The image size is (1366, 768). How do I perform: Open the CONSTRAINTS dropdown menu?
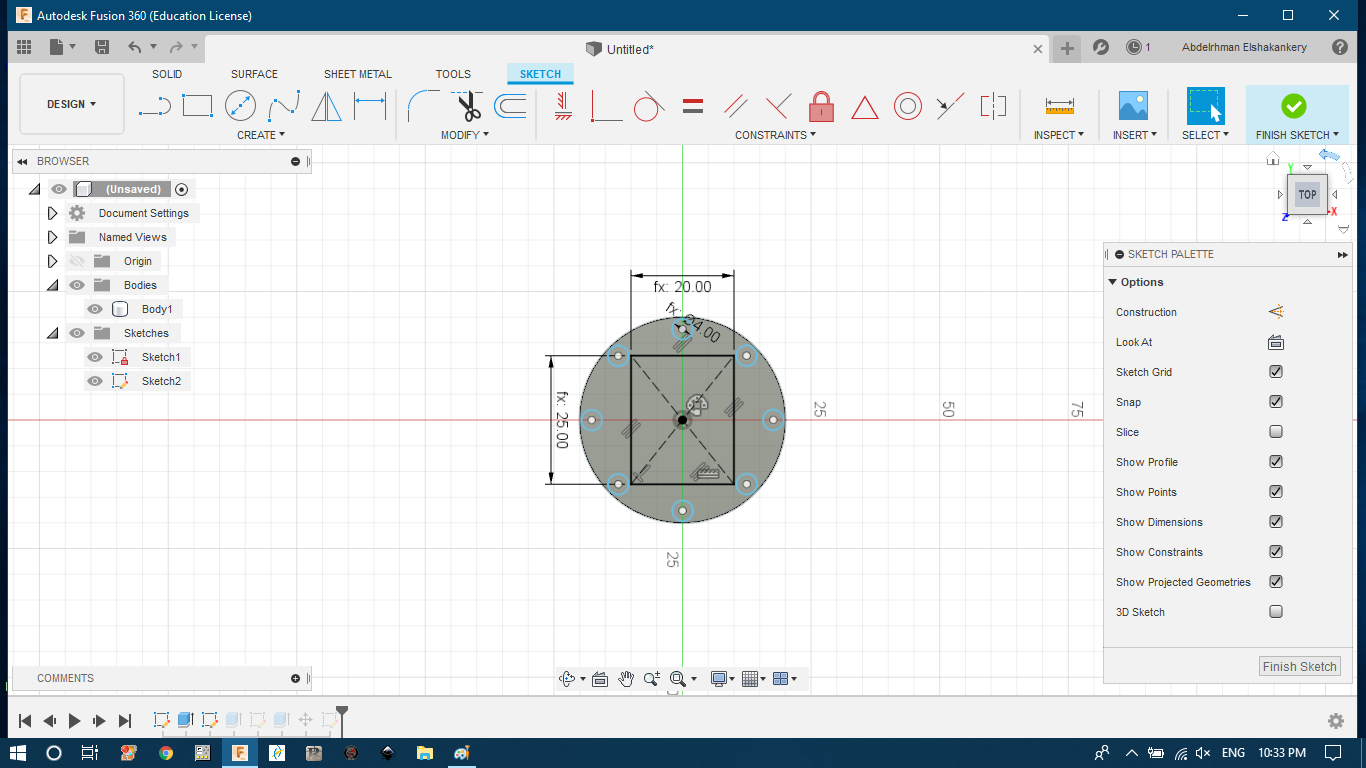tap(776, 135)
